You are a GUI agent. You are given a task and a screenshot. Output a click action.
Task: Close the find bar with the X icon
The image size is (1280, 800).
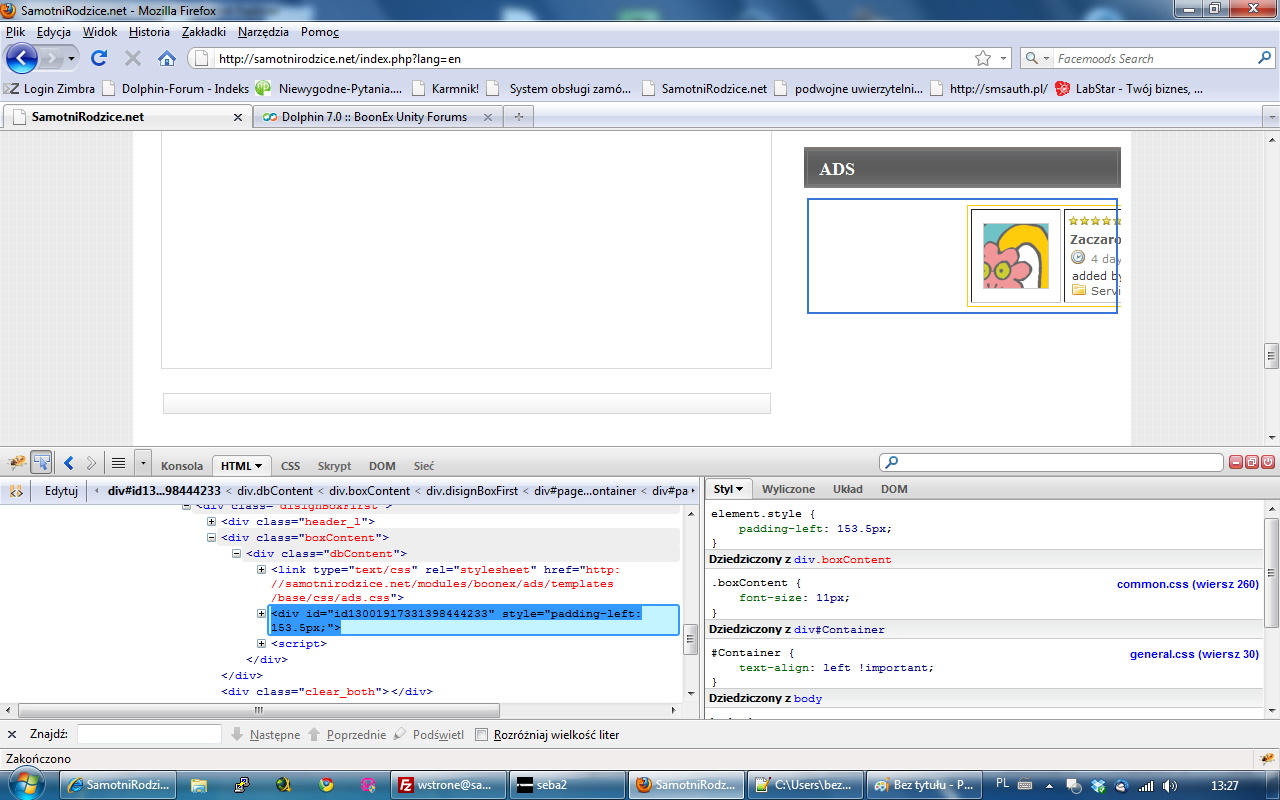[12, 734]
